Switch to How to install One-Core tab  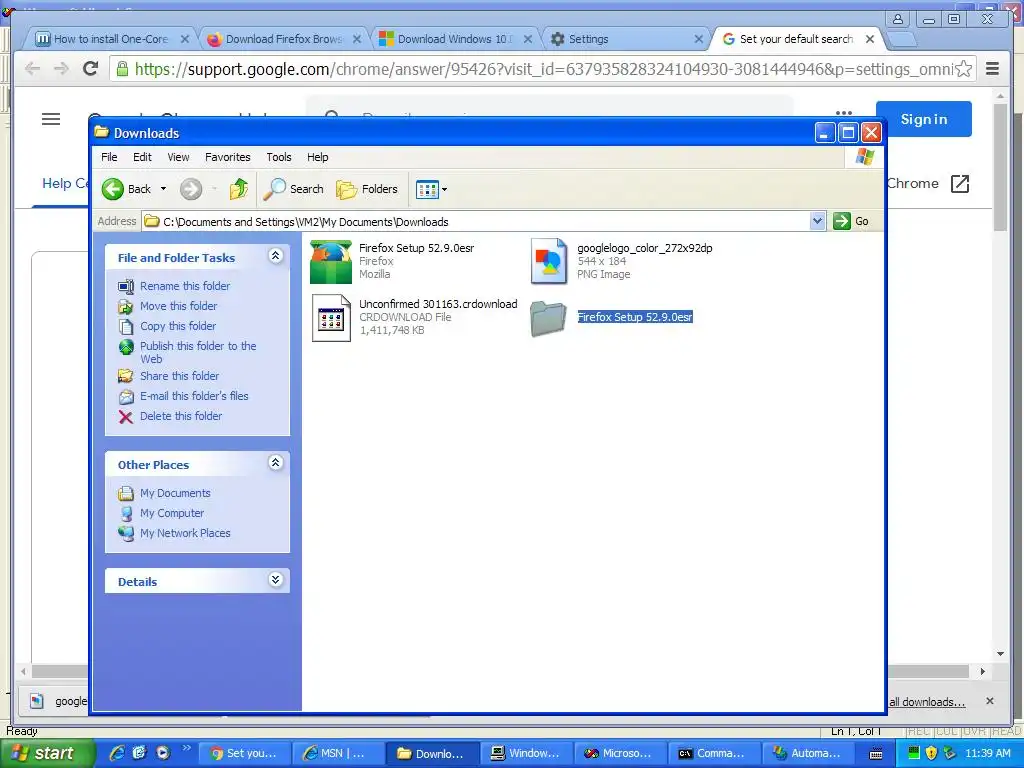111,39
